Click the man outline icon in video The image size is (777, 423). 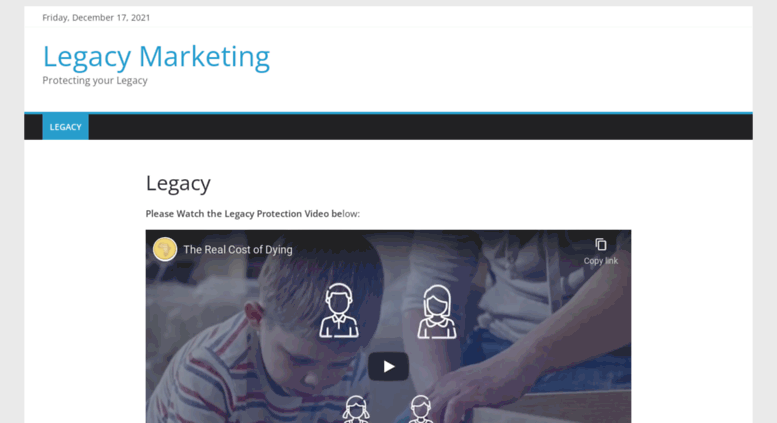pos(339,311)
